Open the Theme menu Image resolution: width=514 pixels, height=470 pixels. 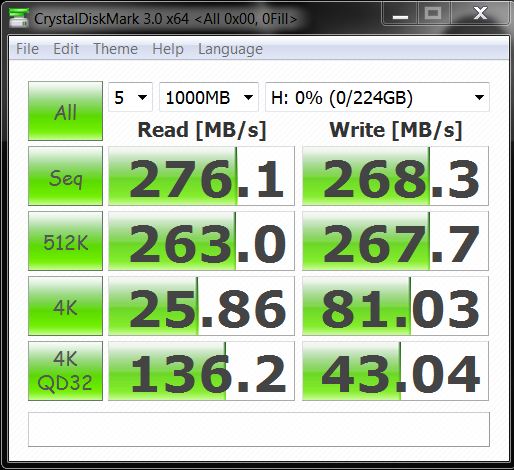pos(115,49)
